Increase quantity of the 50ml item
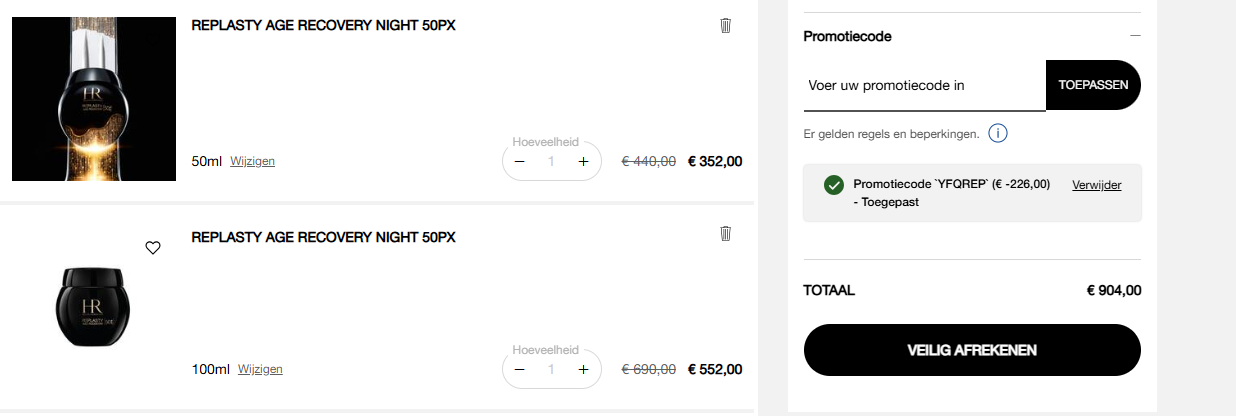This screenshot has height=416, width=1236. [x=584, y=162]
